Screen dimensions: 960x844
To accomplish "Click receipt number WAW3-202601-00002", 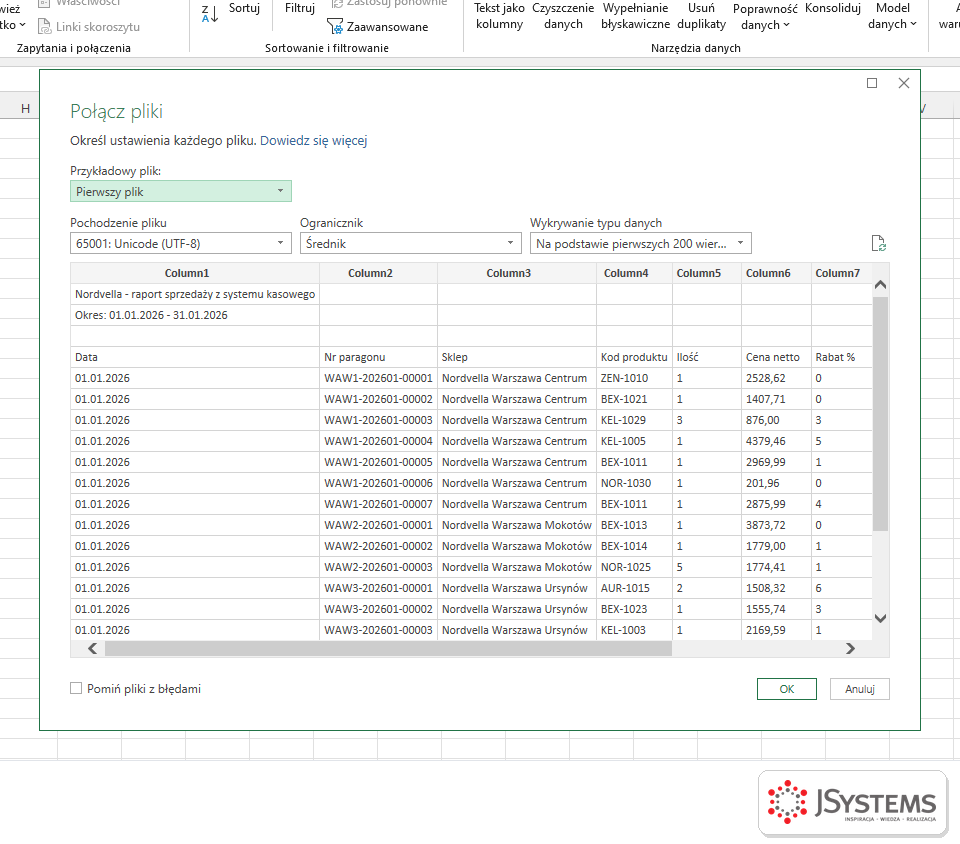I will click(378, 609).
